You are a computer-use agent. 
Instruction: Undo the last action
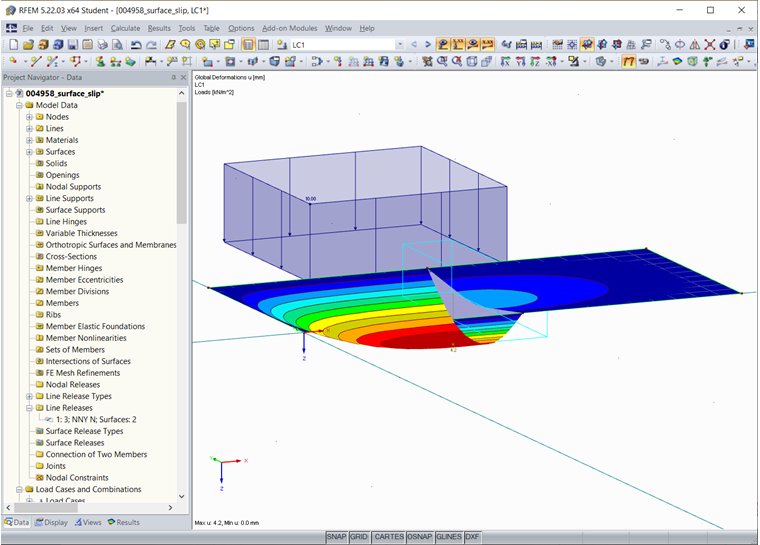pos(136,45)
